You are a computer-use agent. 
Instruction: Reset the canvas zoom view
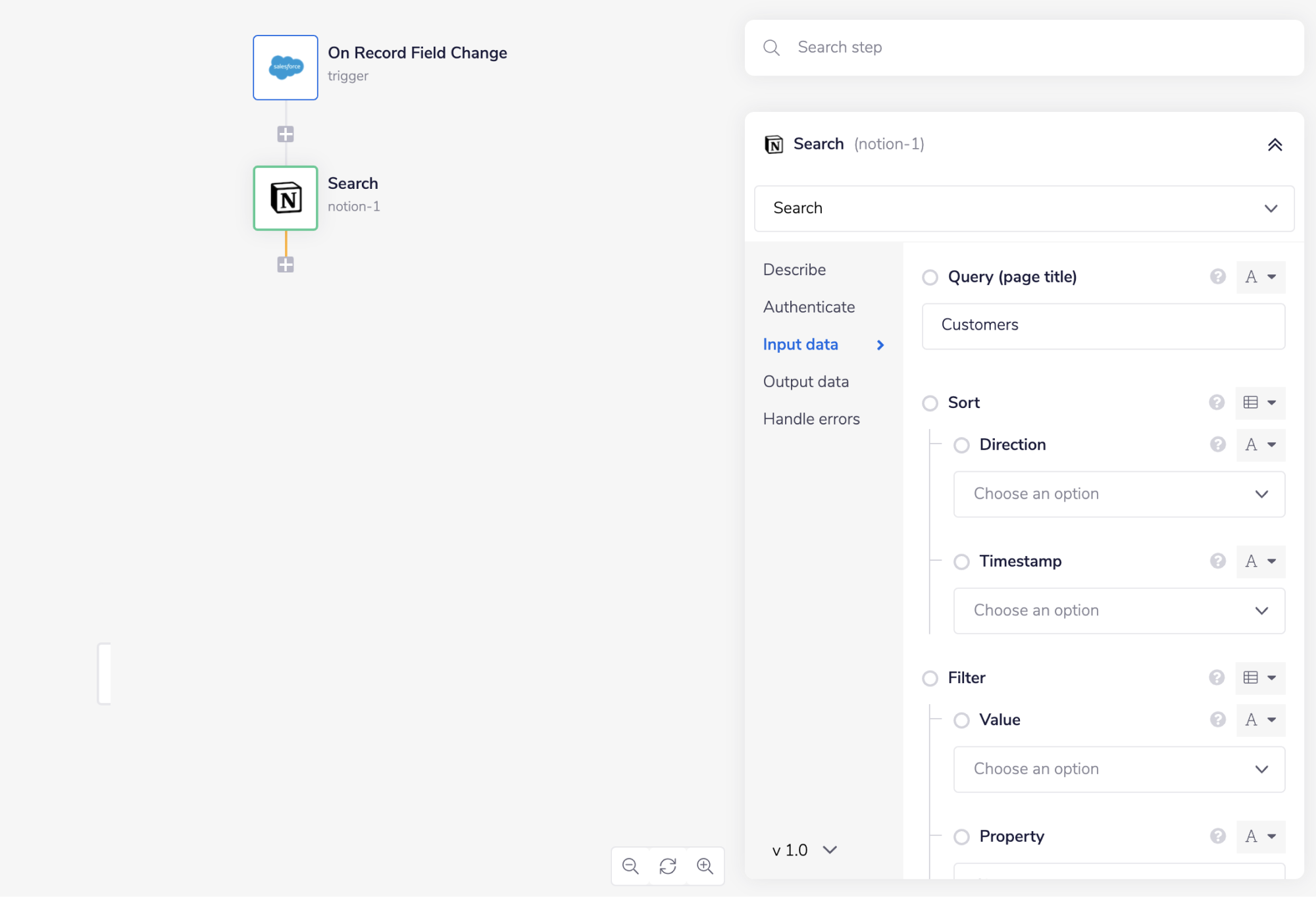coord(668,866)
